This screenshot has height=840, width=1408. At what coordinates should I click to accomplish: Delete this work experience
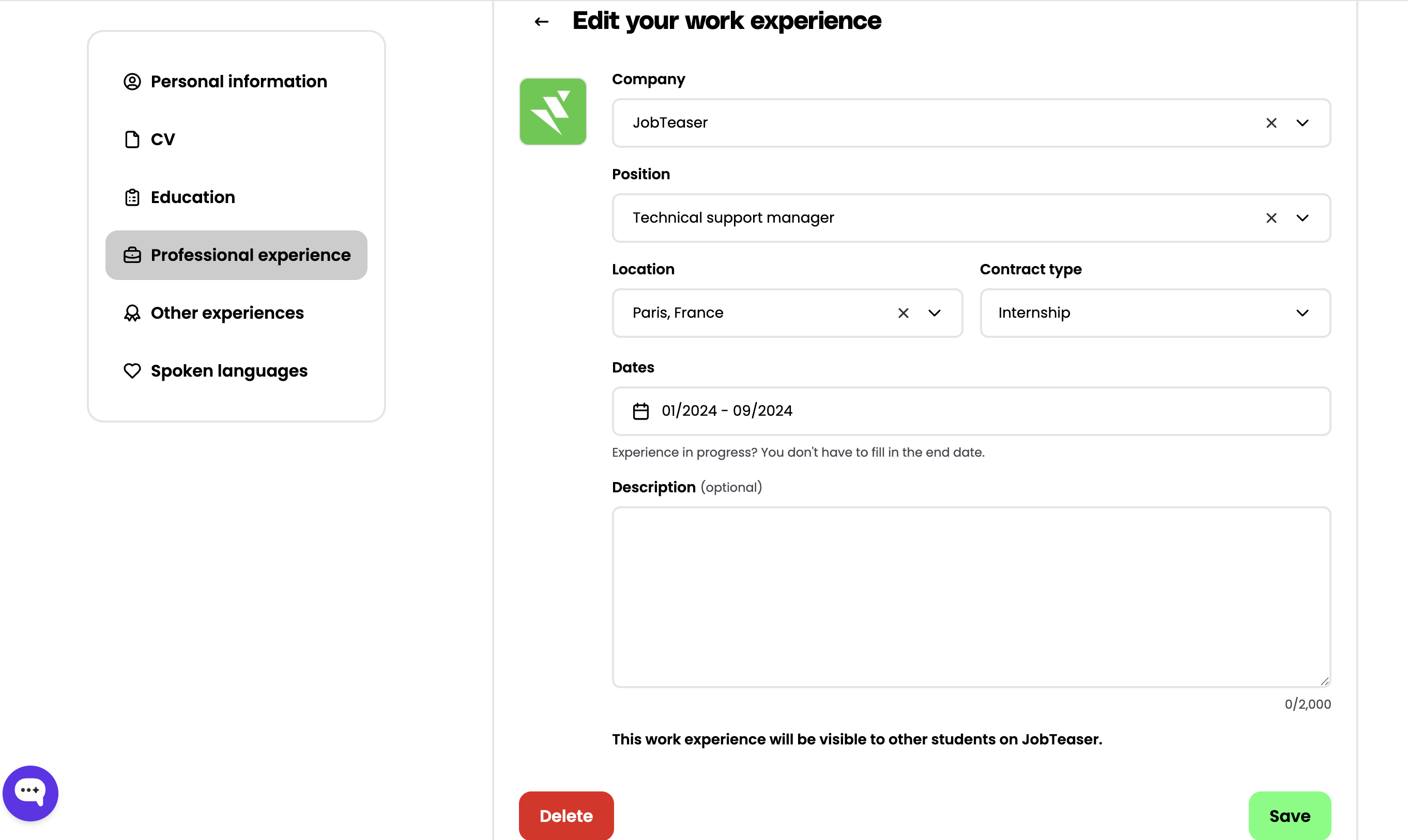[566, 815]
